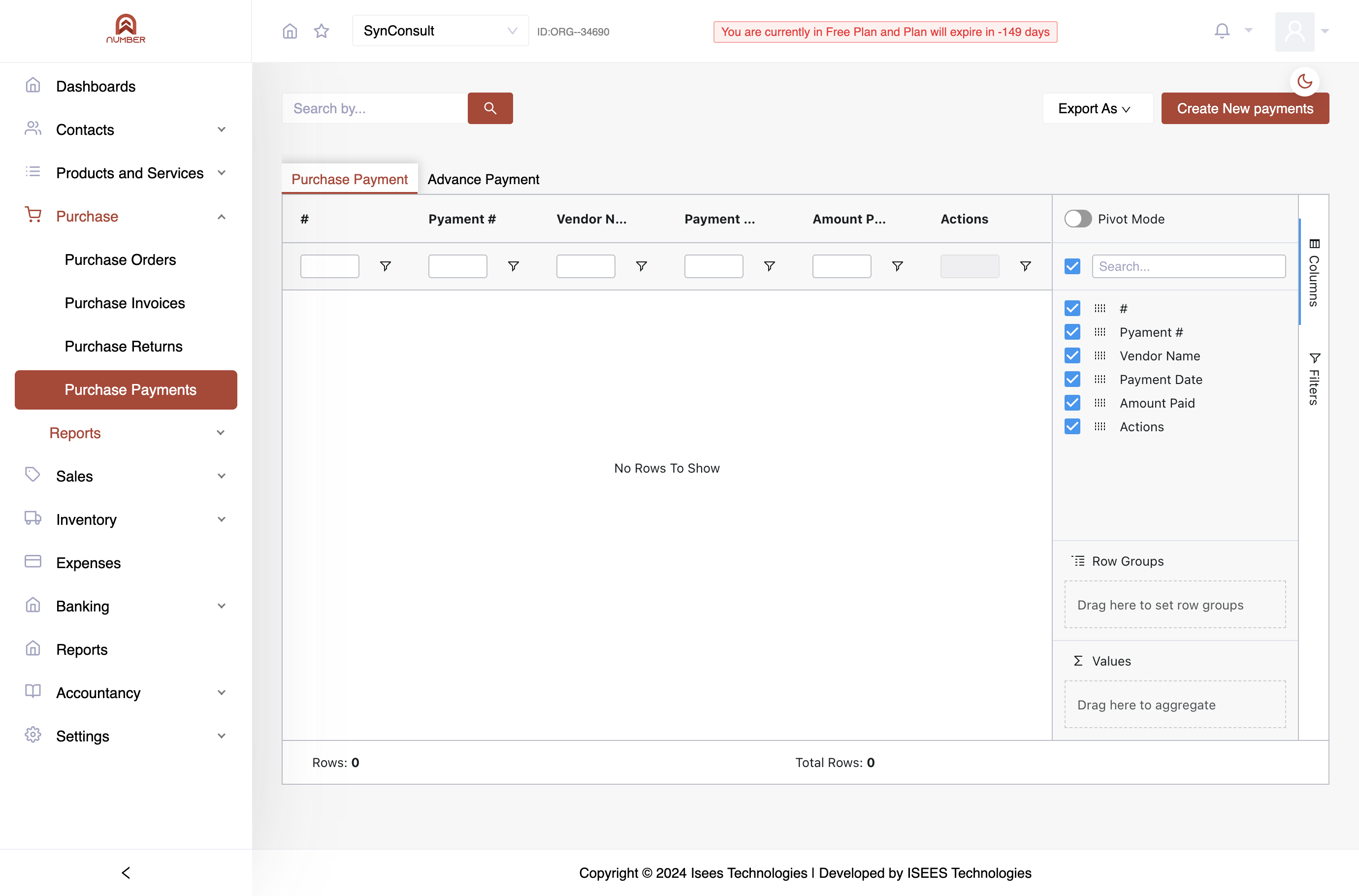Toggle the select-all columns checkbox

[1072, 266]
